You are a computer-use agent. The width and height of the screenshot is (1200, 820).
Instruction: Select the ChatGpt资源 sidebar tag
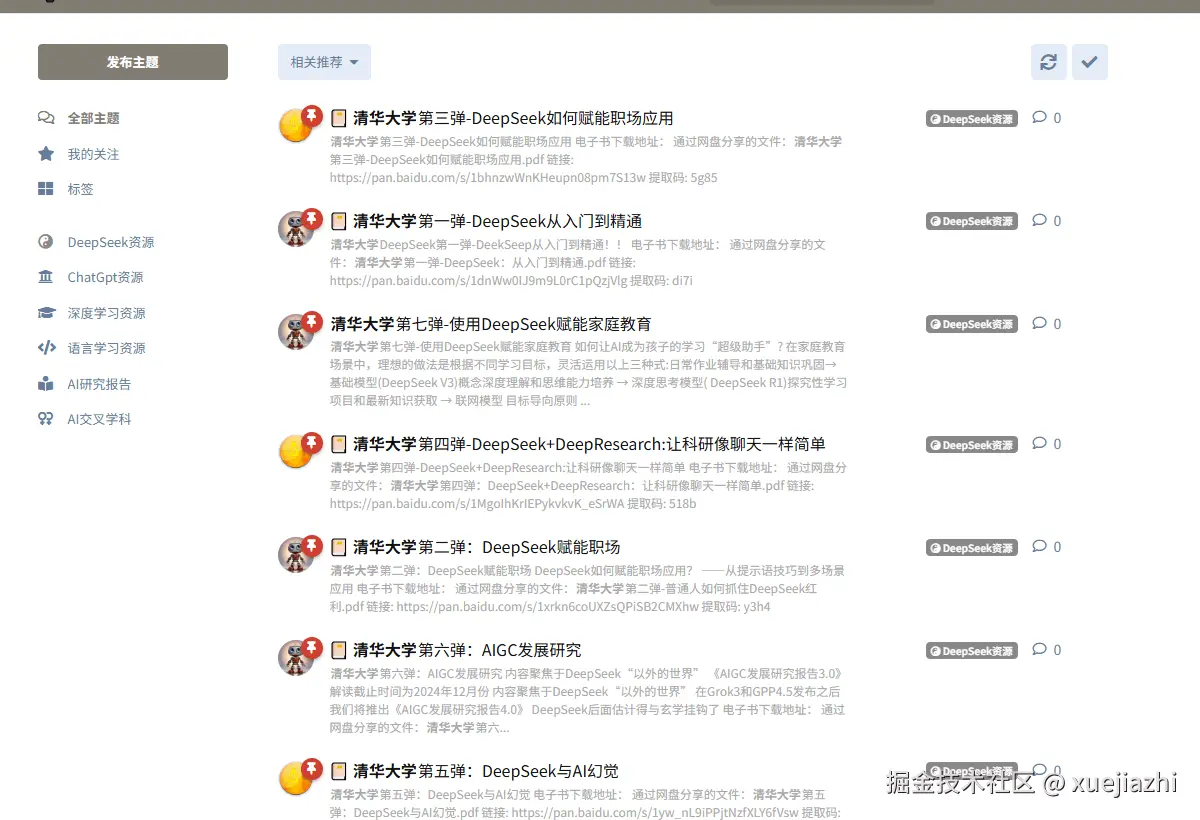[x=105, y=277]
